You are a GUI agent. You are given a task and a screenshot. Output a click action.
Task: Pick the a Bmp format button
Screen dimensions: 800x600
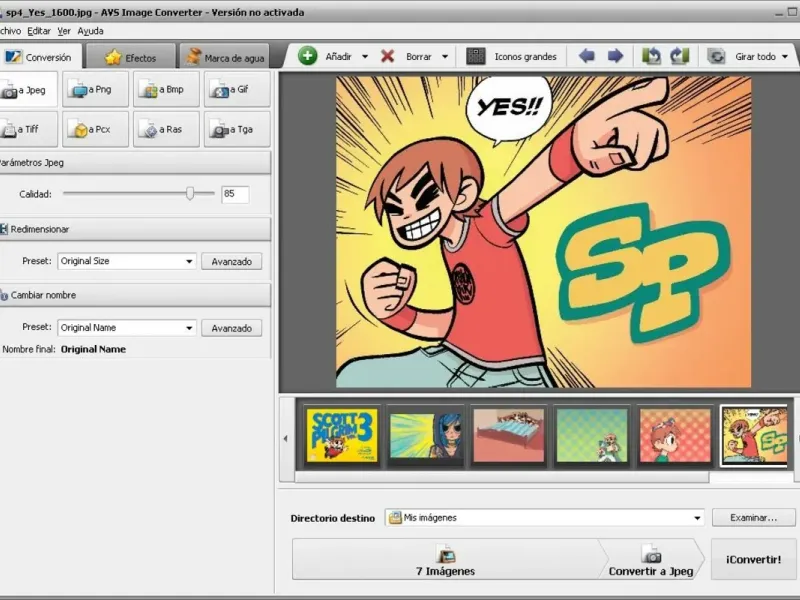click(166, 90)
